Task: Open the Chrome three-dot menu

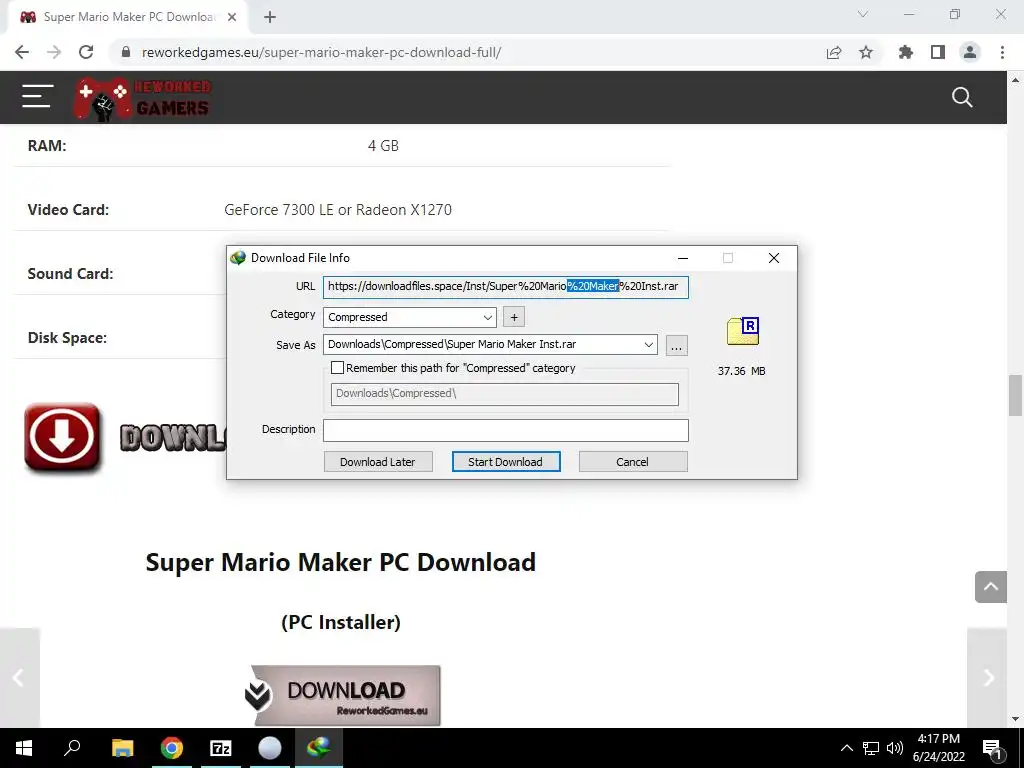Action: 1002,52
